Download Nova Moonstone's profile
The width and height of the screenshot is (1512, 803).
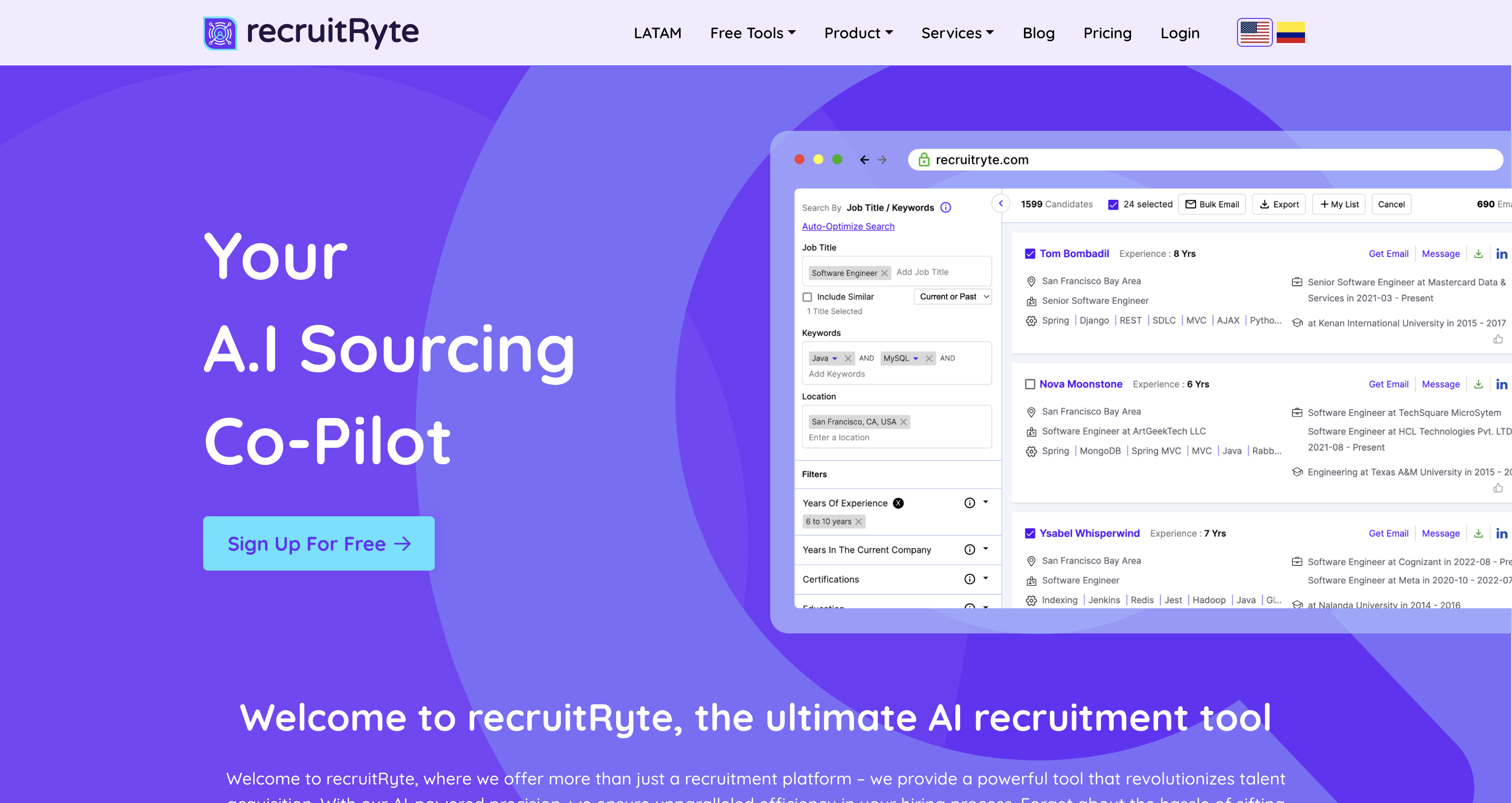pos(1478,384)
